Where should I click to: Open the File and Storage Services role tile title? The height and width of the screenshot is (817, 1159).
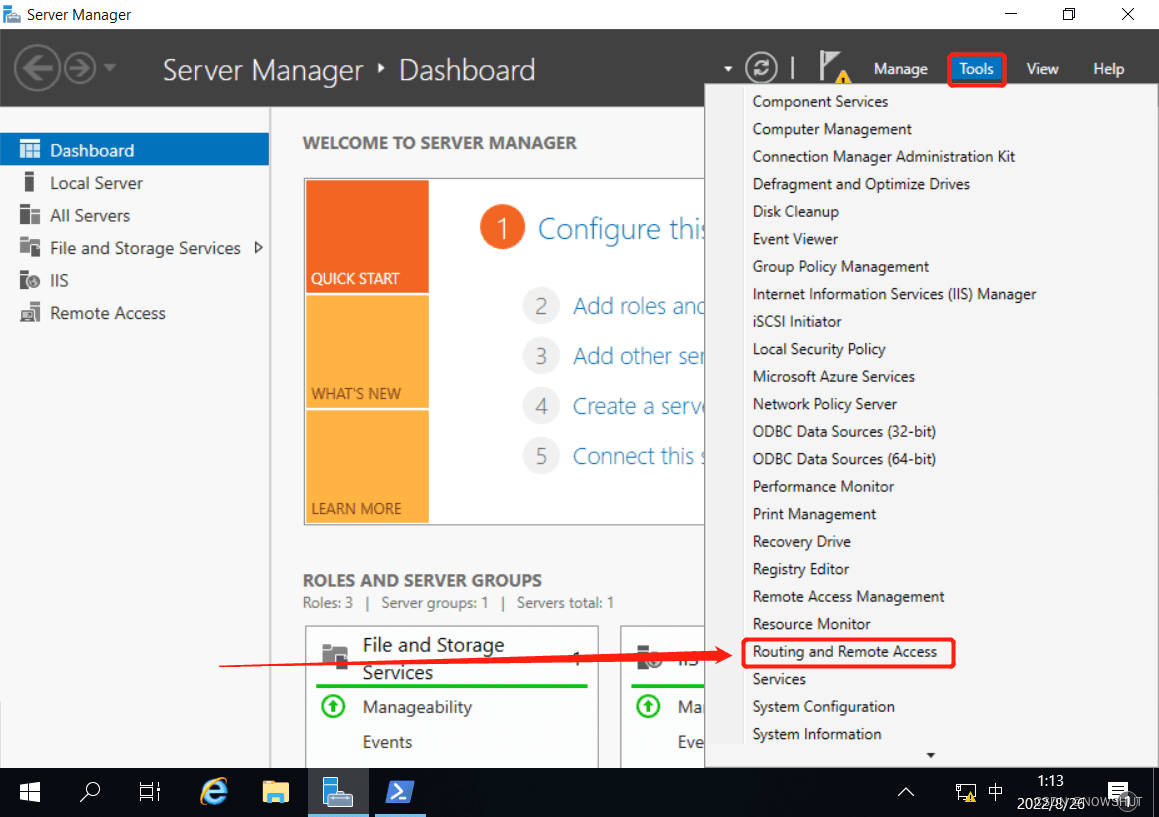(x=433, y=659)
